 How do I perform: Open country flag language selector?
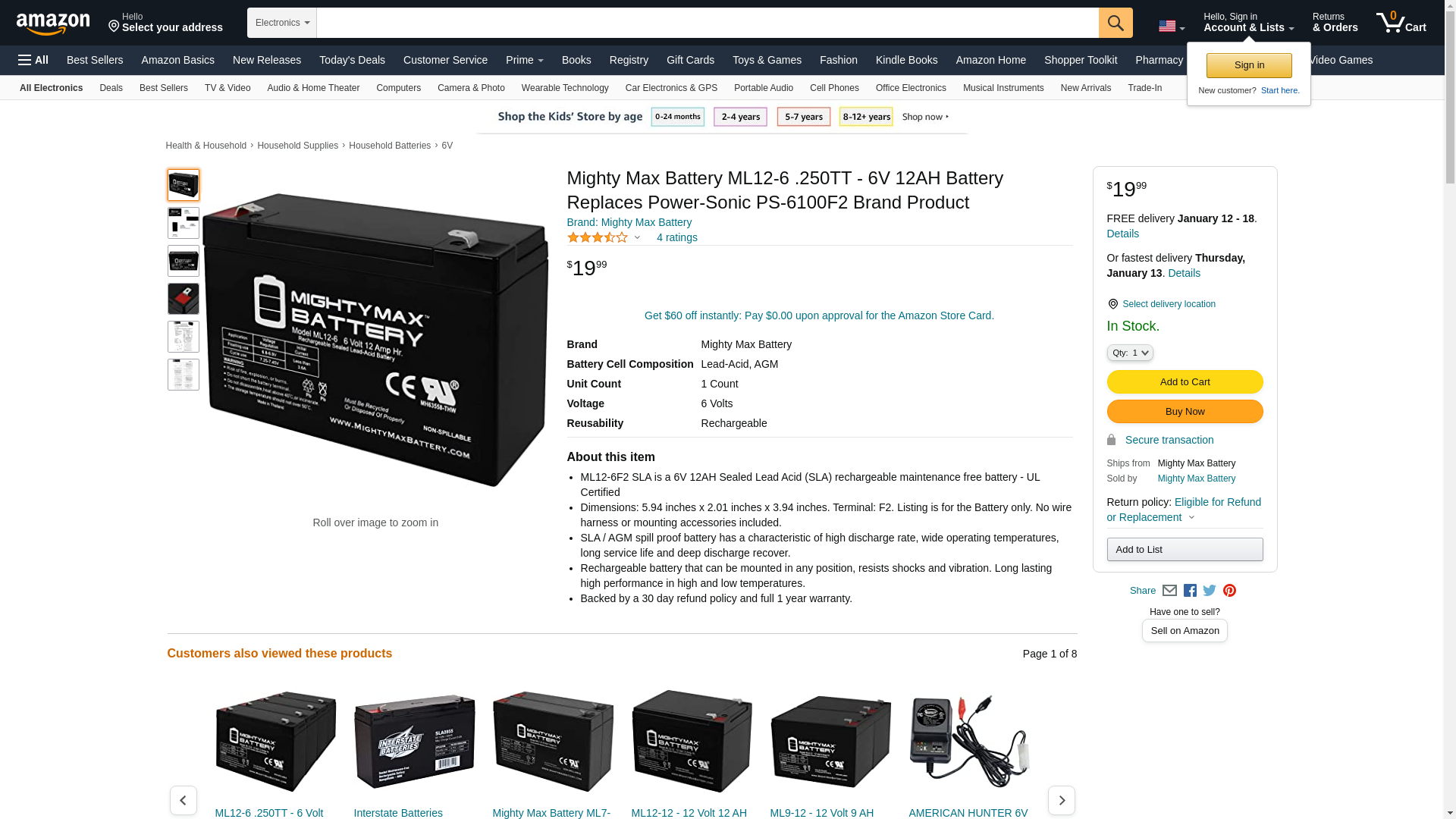click(1172, 26)
